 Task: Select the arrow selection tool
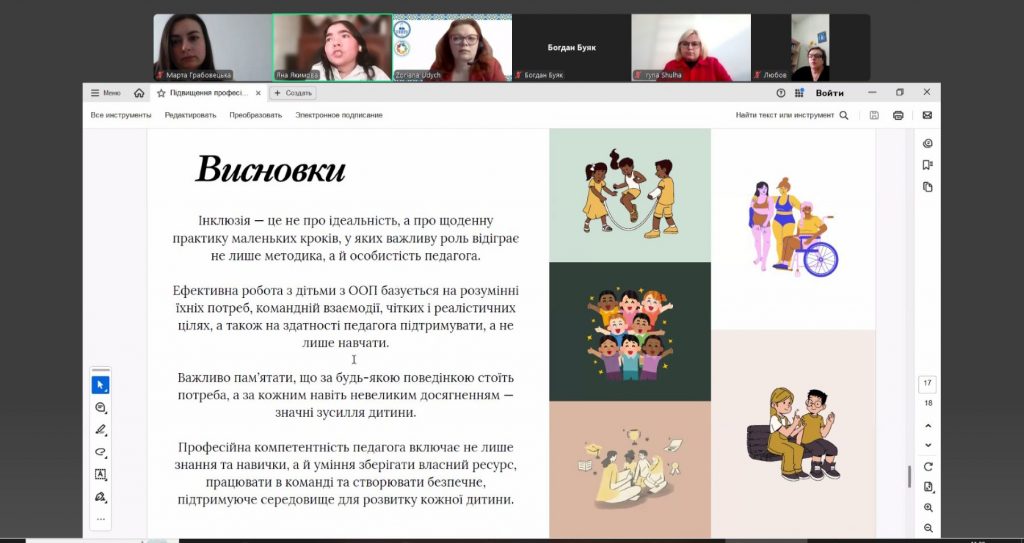click(x=100, y=385)
